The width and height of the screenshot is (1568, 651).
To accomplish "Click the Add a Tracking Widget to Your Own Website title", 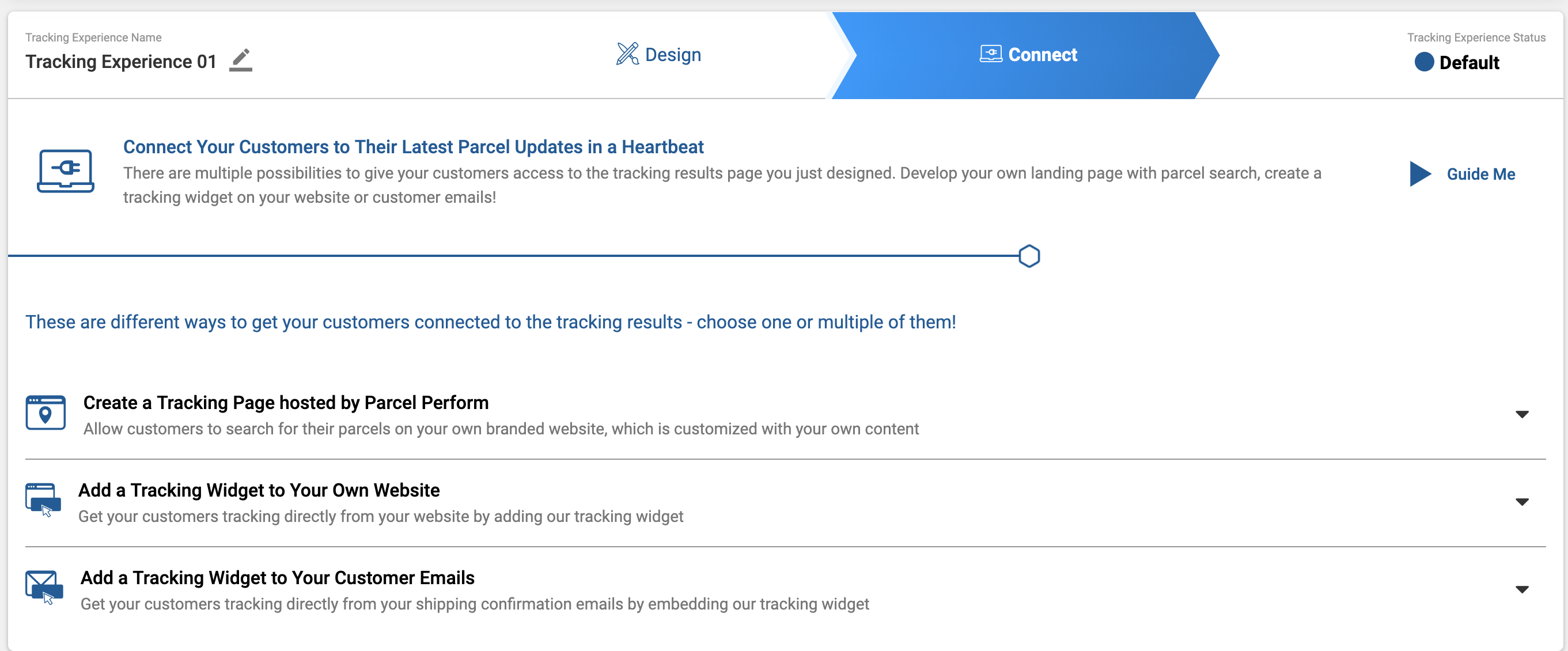I will (x=259, y=490).
